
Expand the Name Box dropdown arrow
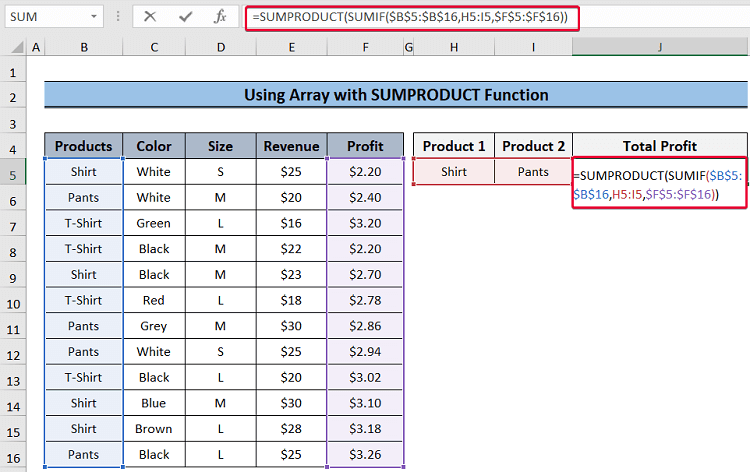click(x=93, y=17)
